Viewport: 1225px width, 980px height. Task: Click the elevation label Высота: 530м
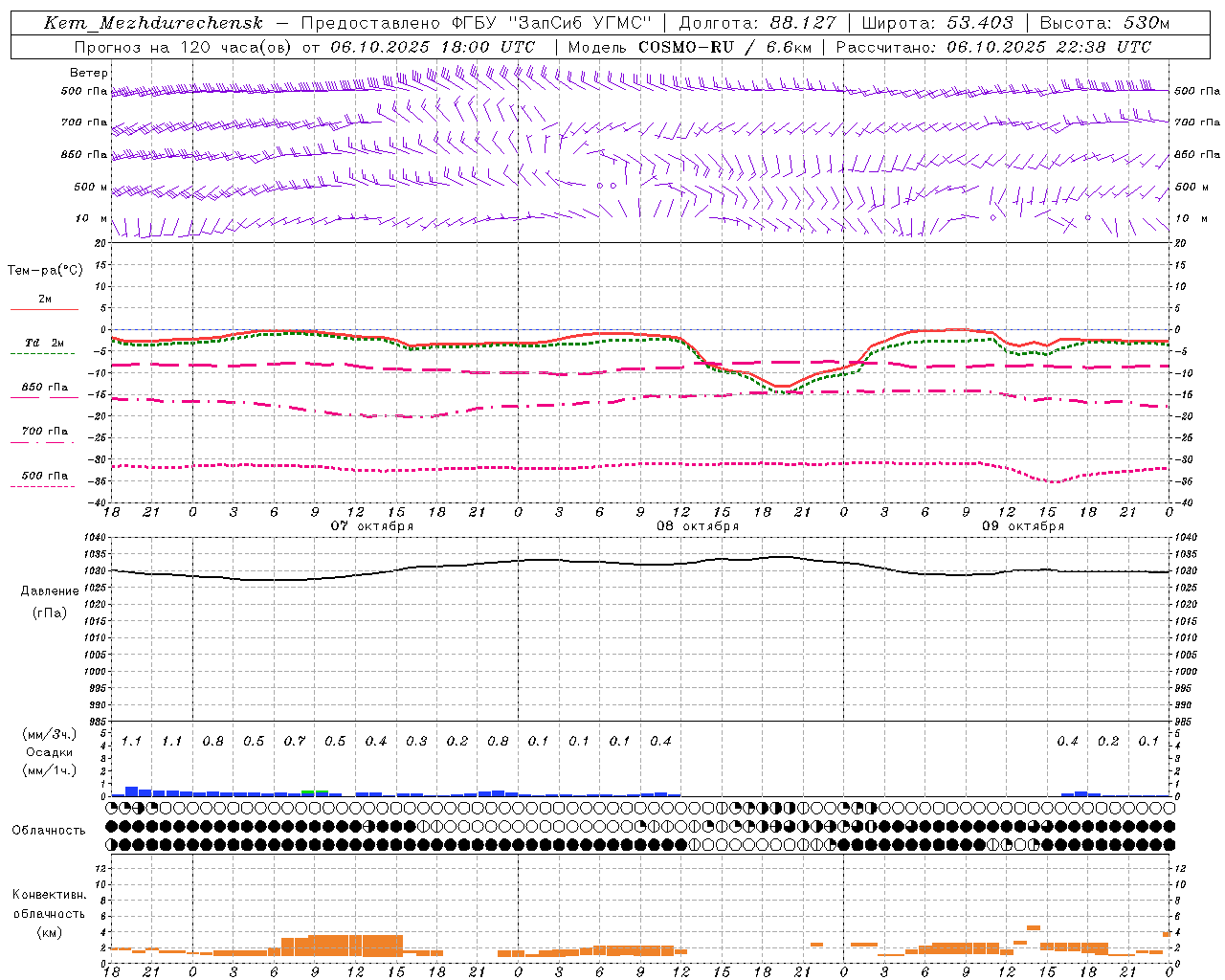tap(1104, 23)
